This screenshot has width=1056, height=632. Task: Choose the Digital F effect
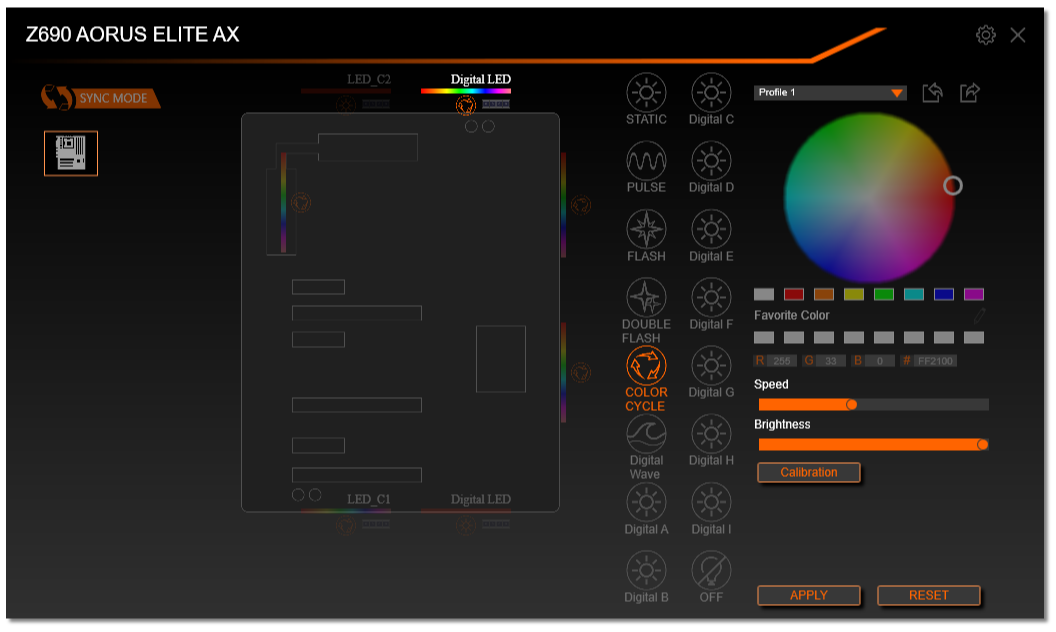tap(711, 298)
